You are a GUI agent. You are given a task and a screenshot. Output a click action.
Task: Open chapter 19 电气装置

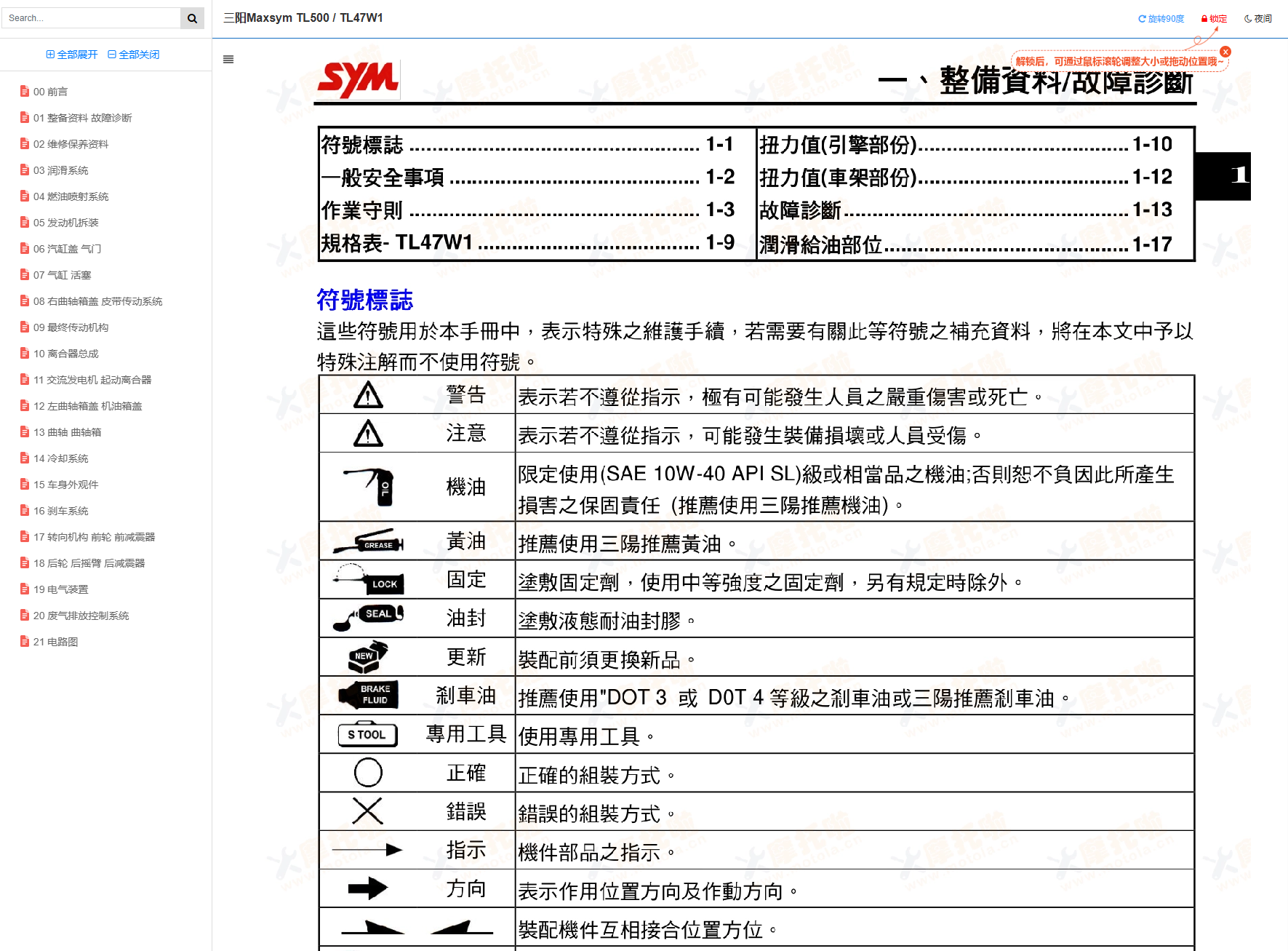click(60, 589)
